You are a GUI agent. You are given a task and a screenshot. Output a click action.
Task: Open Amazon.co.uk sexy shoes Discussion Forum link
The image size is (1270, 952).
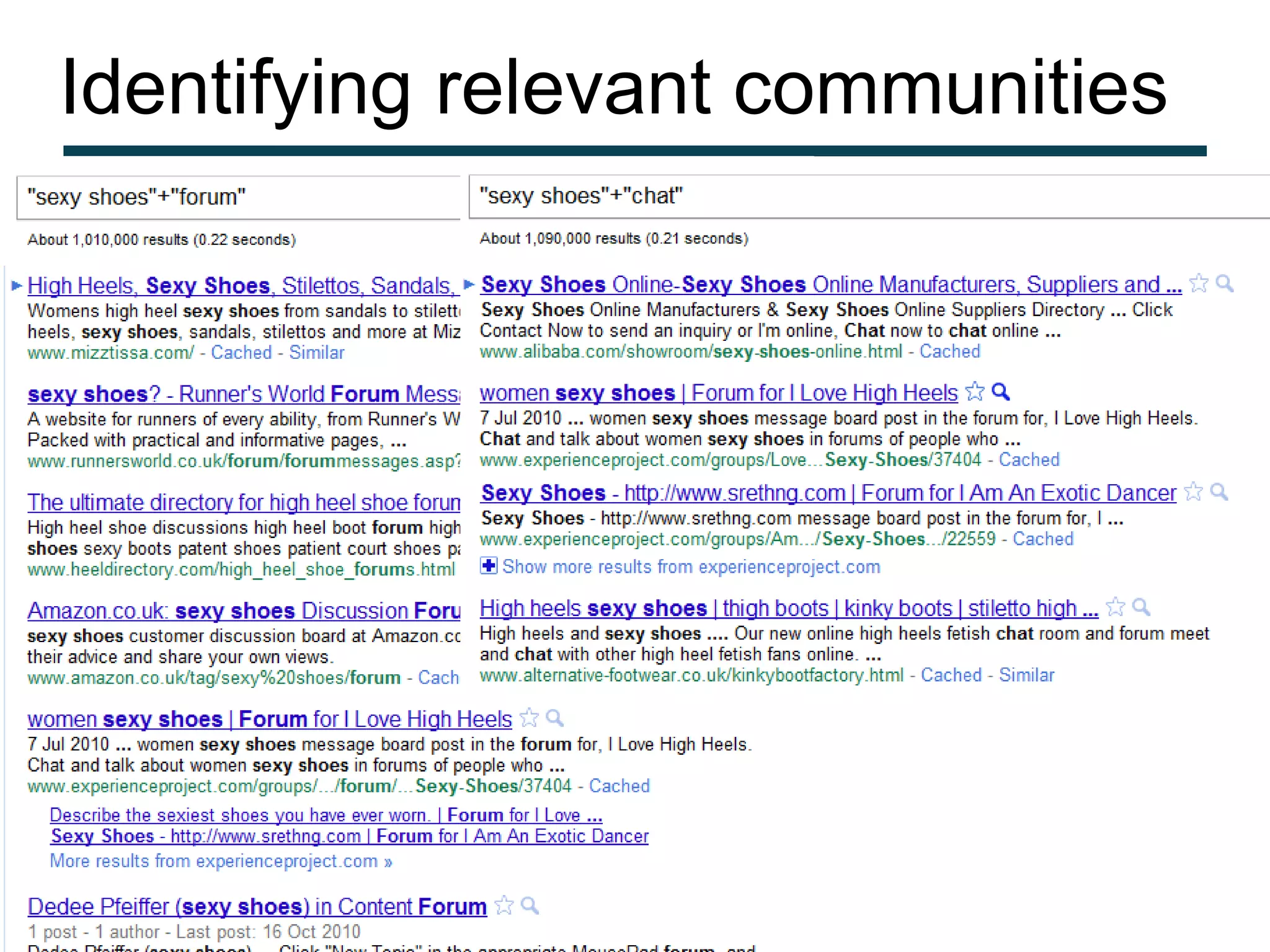point(244,611)
